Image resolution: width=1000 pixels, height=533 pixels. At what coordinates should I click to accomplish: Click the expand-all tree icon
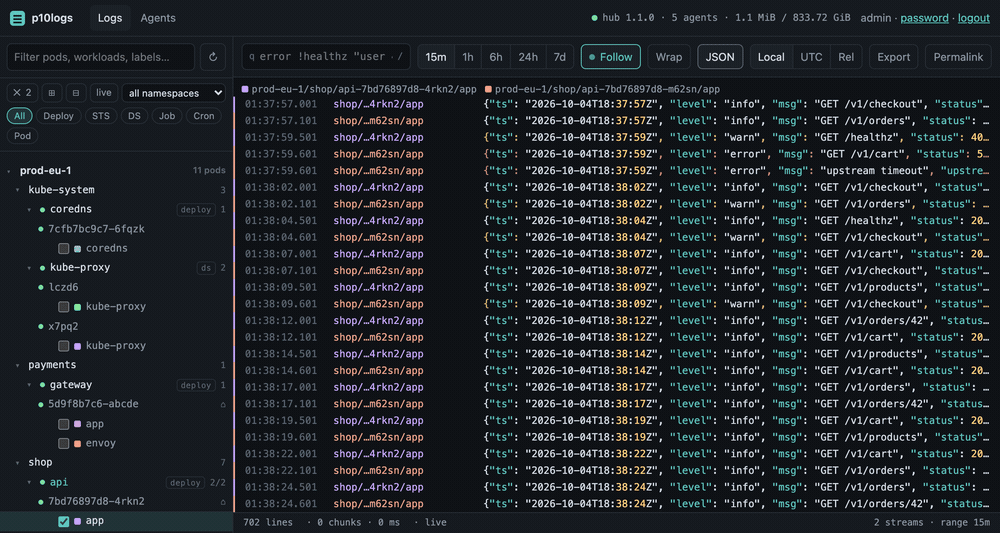point(52,93)
